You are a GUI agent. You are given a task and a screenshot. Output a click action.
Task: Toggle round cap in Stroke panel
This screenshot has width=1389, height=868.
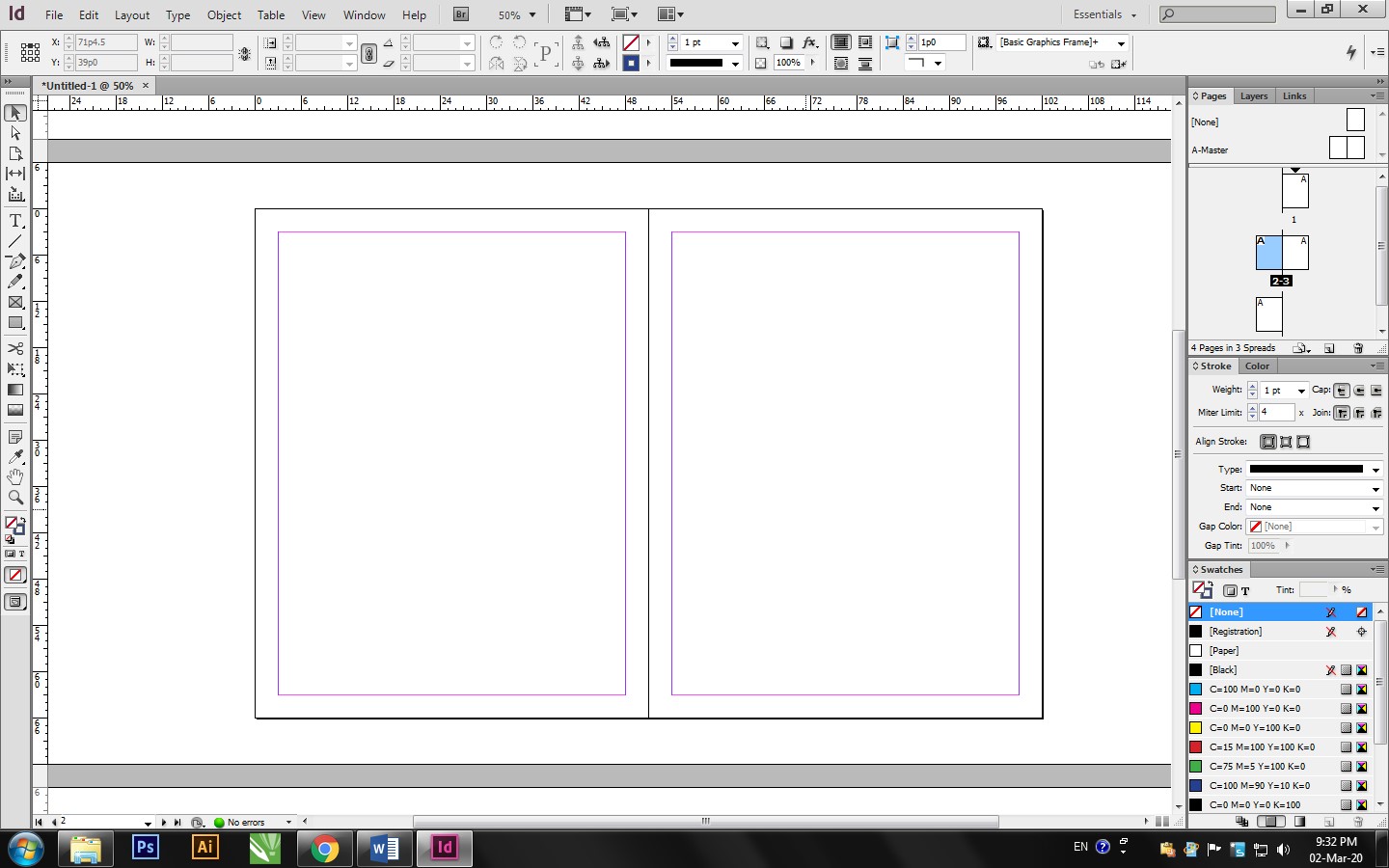pyautogui.click(x=1359, y=391)
